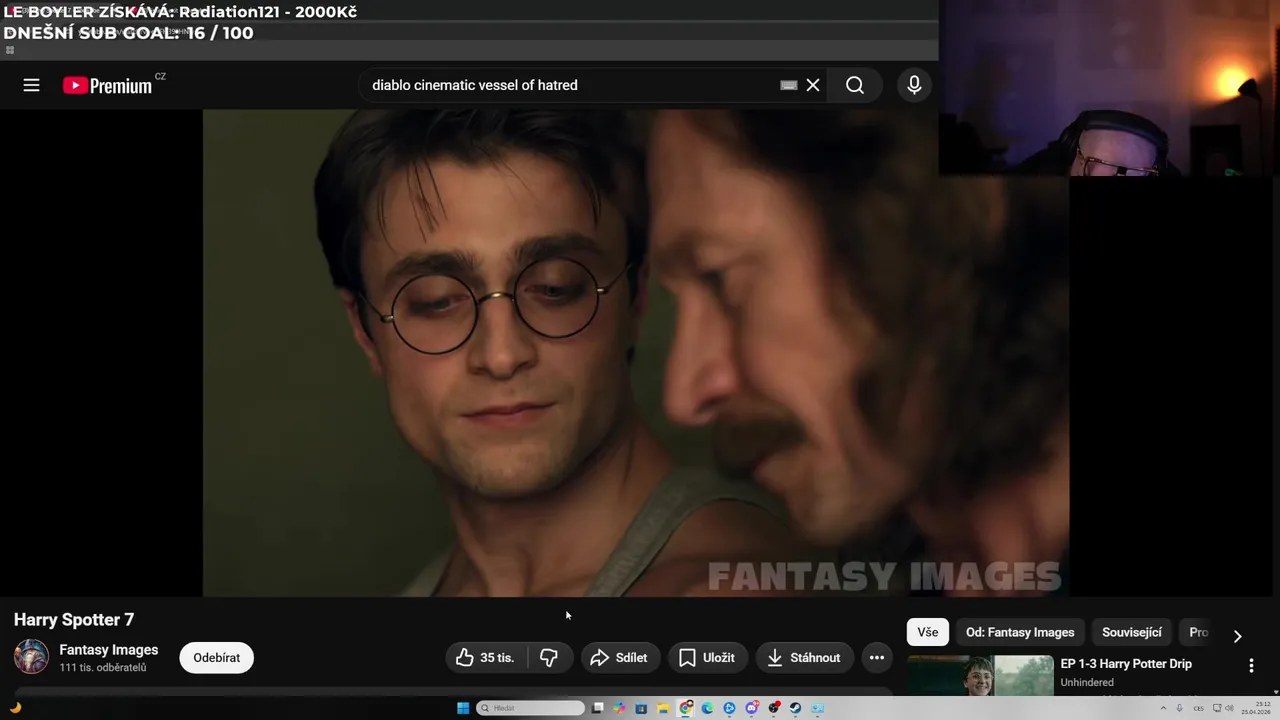This screenshot has height=720, width=1280.
Task: Switch the CES keyboard layout indicator
Action: [1198, 708]
